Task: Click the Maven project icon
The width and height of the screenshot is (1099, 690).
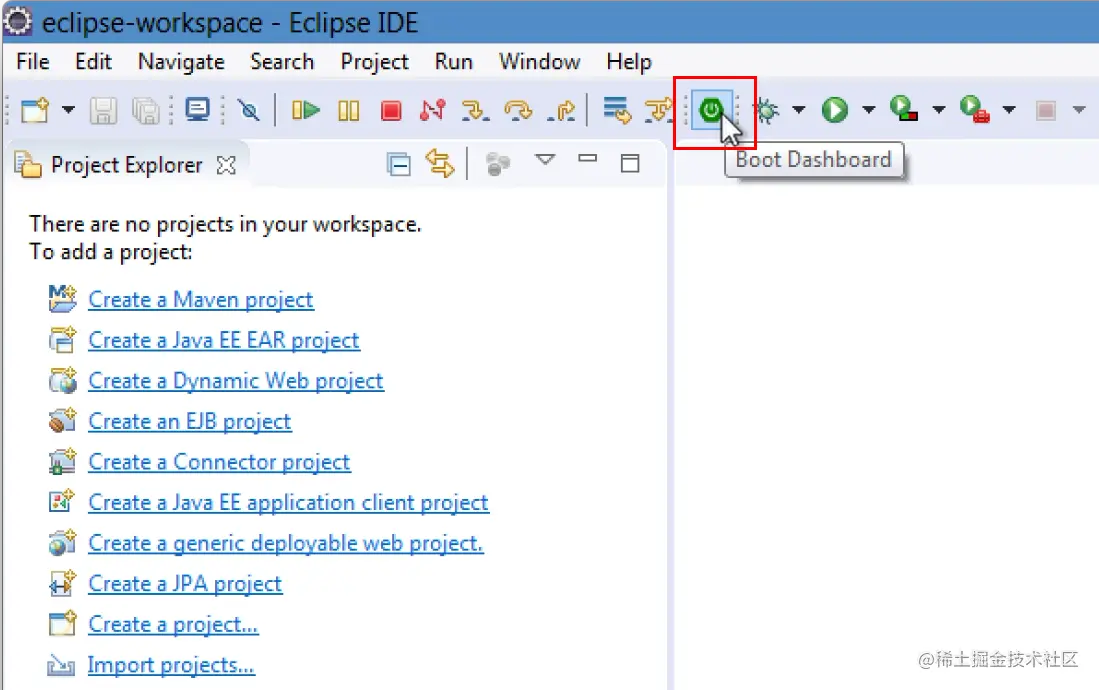Action: click(x=62, y=298)
